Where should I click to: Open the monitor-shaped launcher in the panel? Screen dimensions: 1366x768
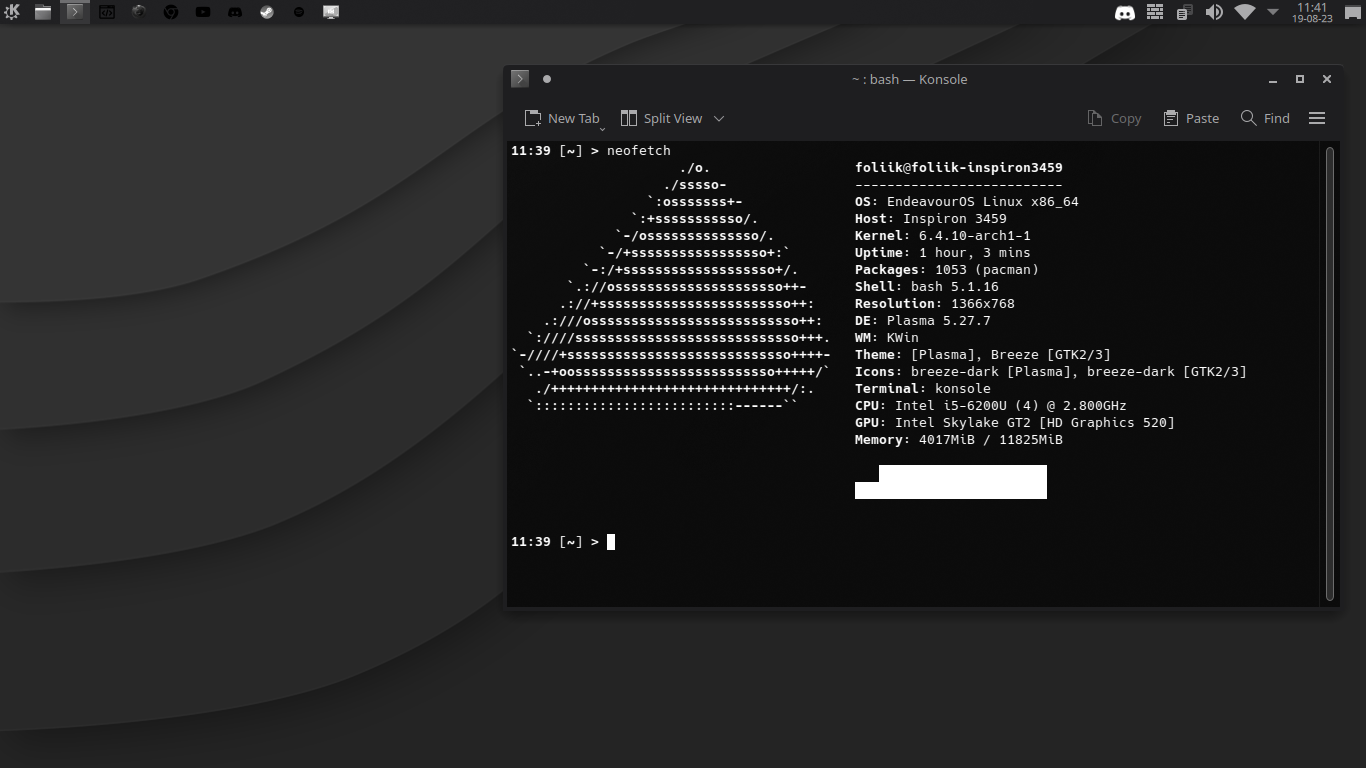[x=331, y=12]
